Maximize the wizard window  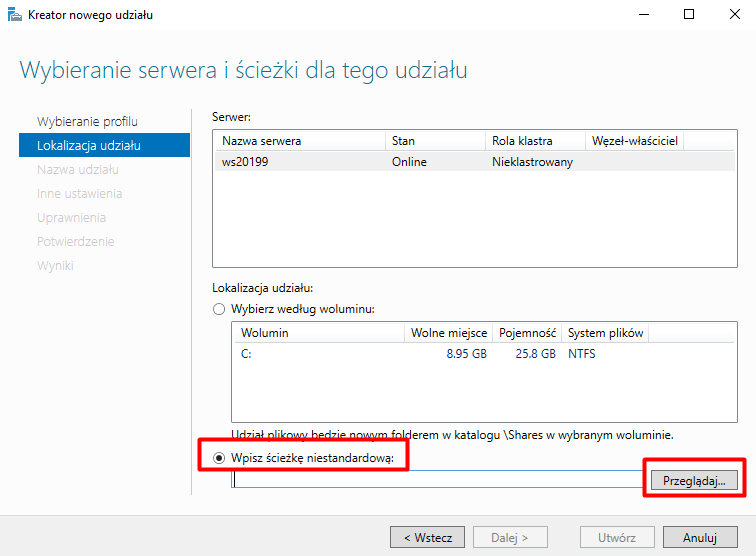pos(689,15)
